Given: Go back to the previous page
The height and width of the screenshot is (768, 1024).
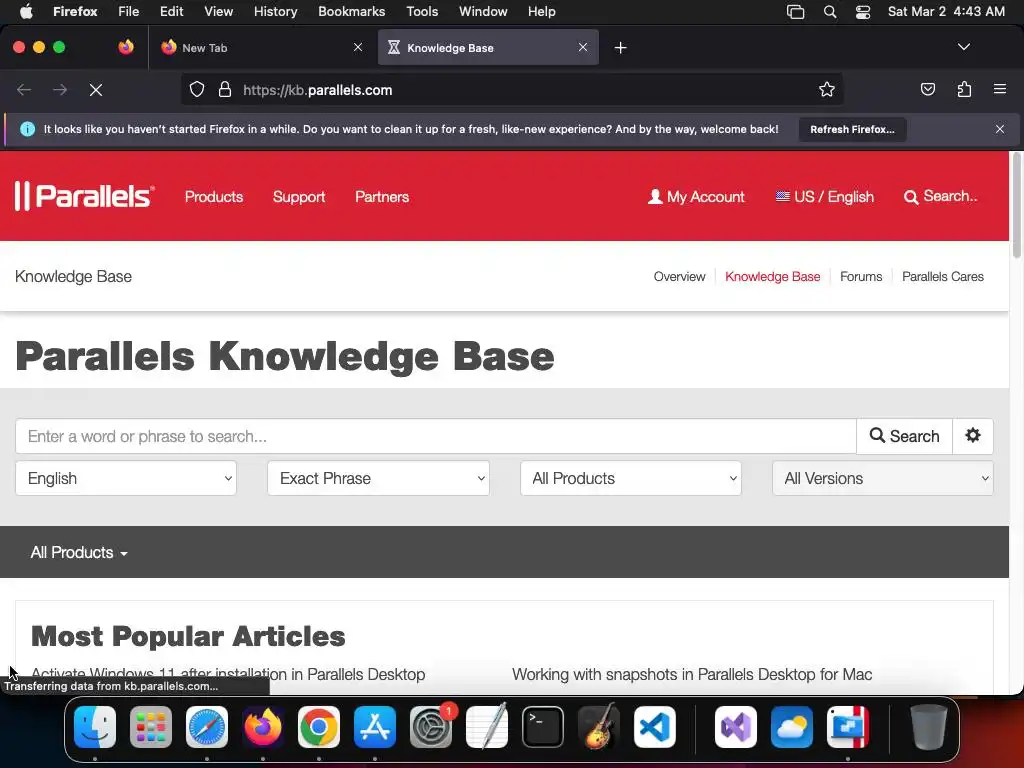Looking at the screenshot, I should click(x=24, y=90).
